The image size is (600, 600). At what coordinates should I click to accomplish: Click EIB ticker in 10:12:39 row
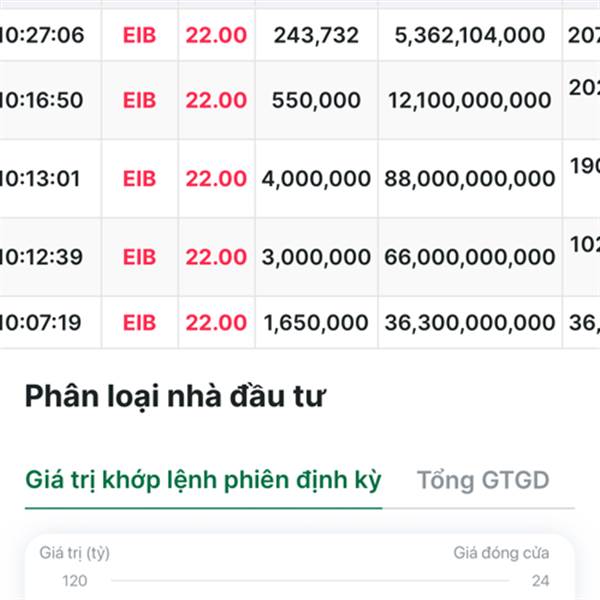(x=139, y=257)
